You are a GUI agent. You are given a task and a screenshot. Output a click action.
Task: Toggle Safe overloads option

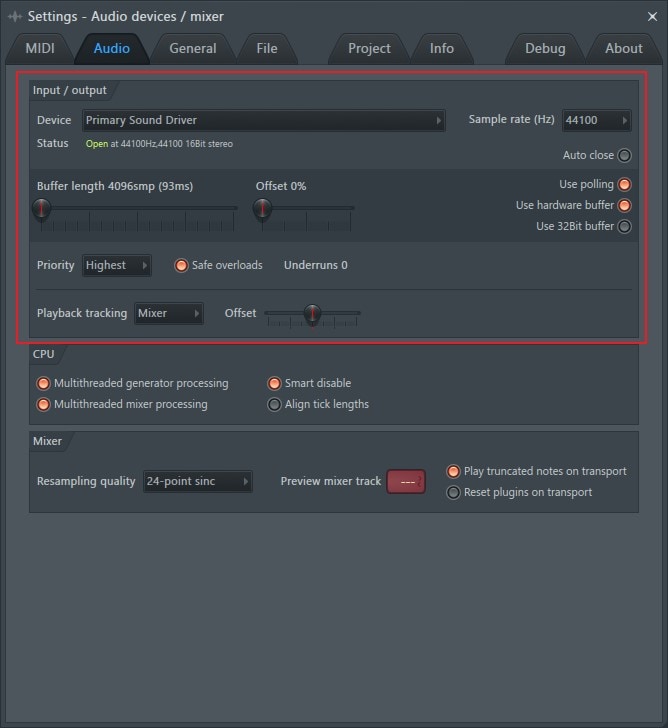pyautogui.click(x=181, y=265)
